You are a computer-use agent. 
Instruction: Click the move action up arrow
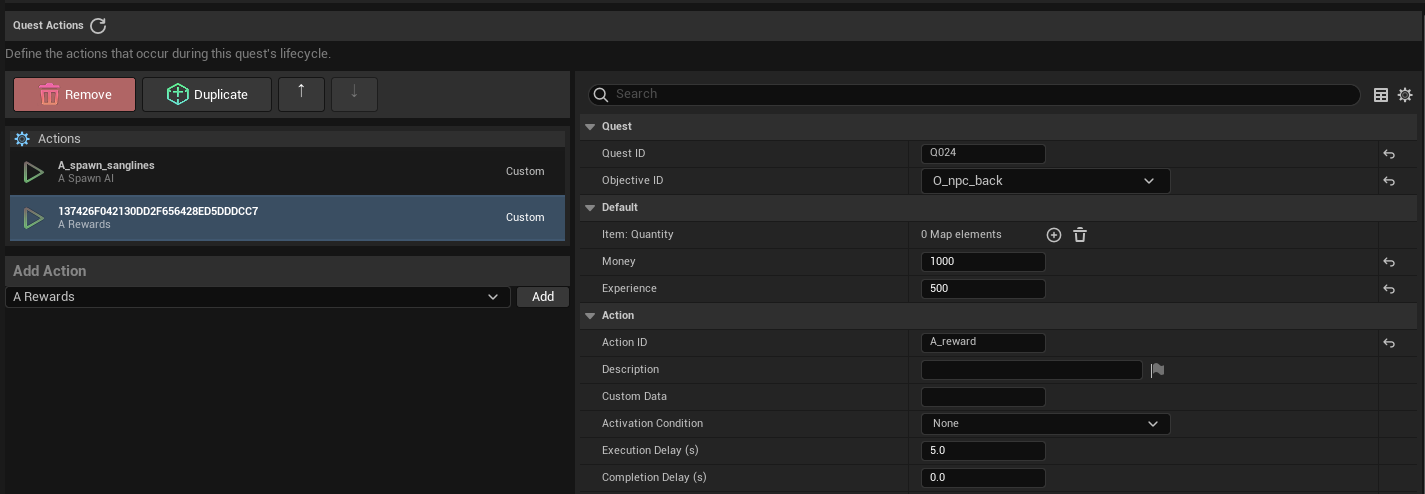[x=302, y=94]
